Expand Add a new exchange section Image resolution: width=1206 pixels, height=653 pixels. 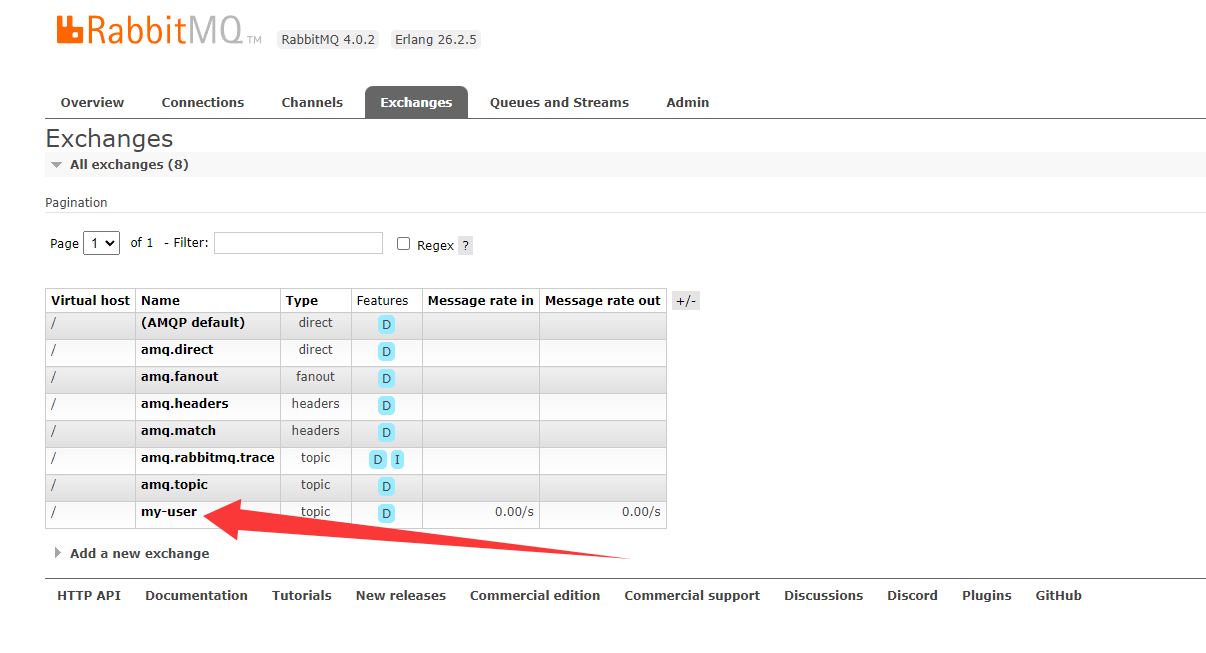(139, 553)
